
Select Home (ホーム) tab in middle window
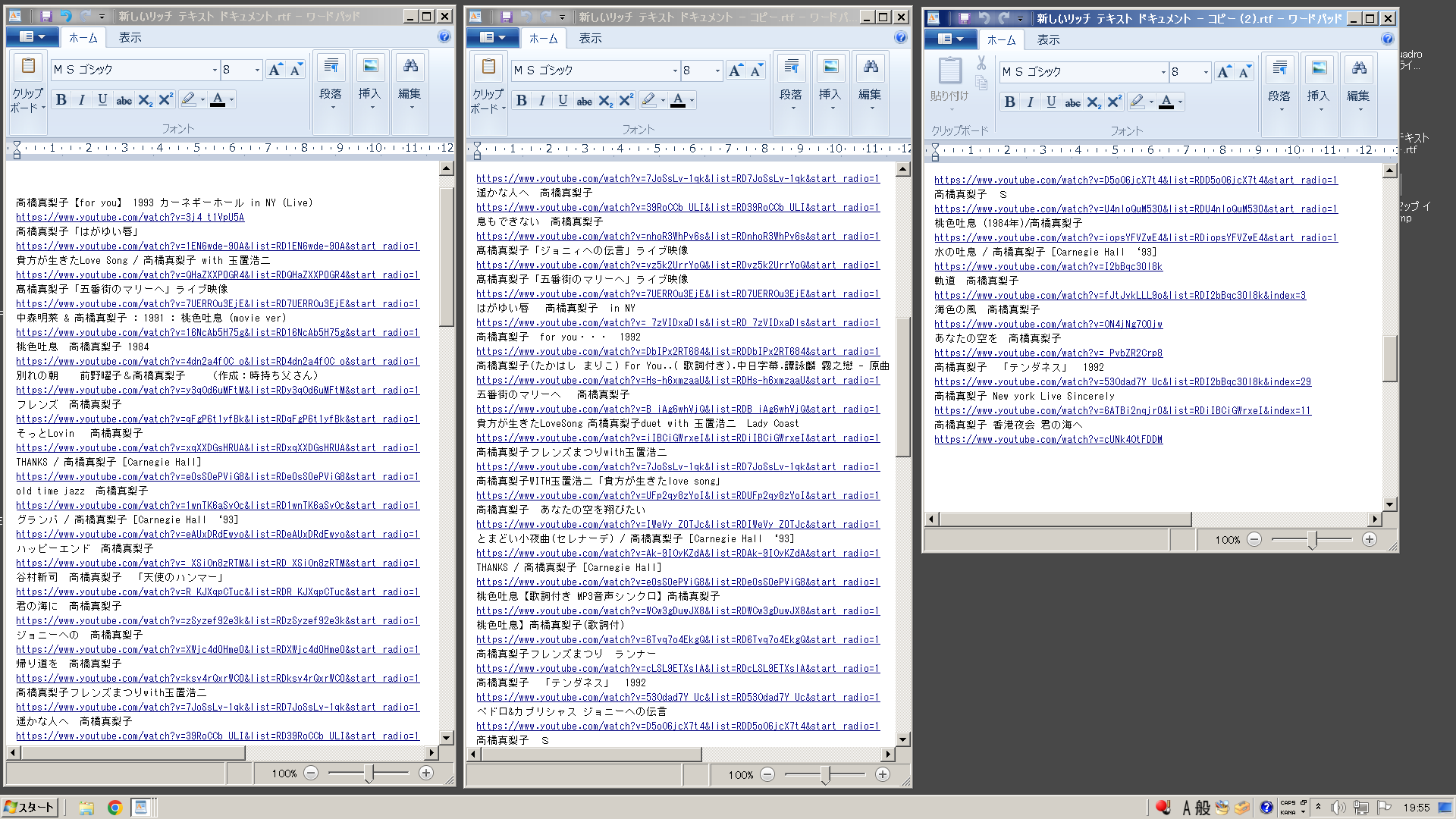tap(543, 38)
